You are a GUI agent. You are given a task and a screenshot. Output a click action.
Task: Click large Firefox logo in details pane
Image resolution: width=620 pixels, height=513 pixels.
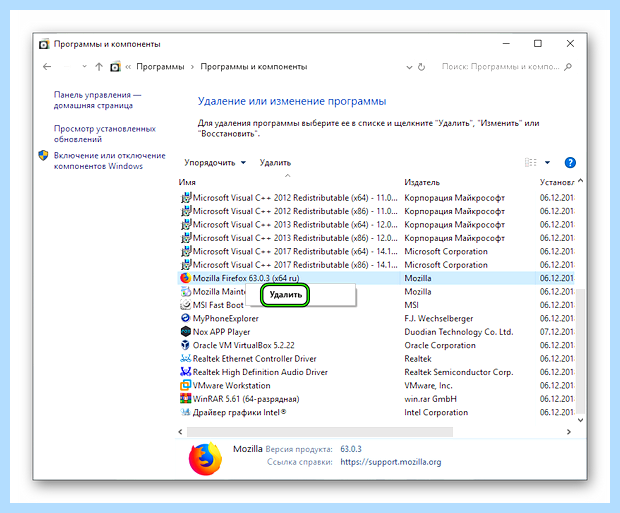tap(205, 459)
